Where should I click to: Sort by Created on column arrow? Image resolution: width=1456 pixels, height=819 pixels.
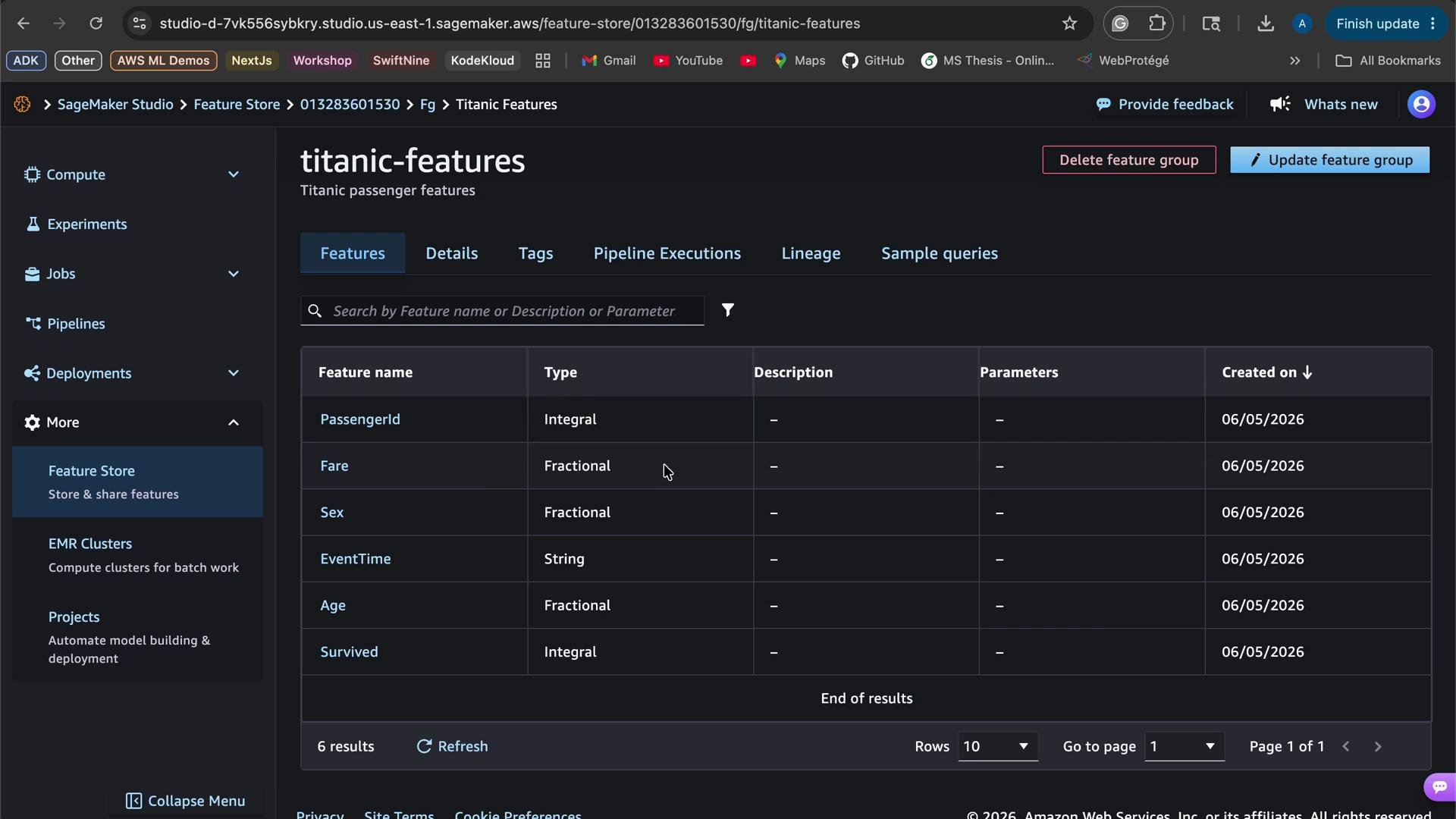pyautogui.click(x=1307, y=372)
